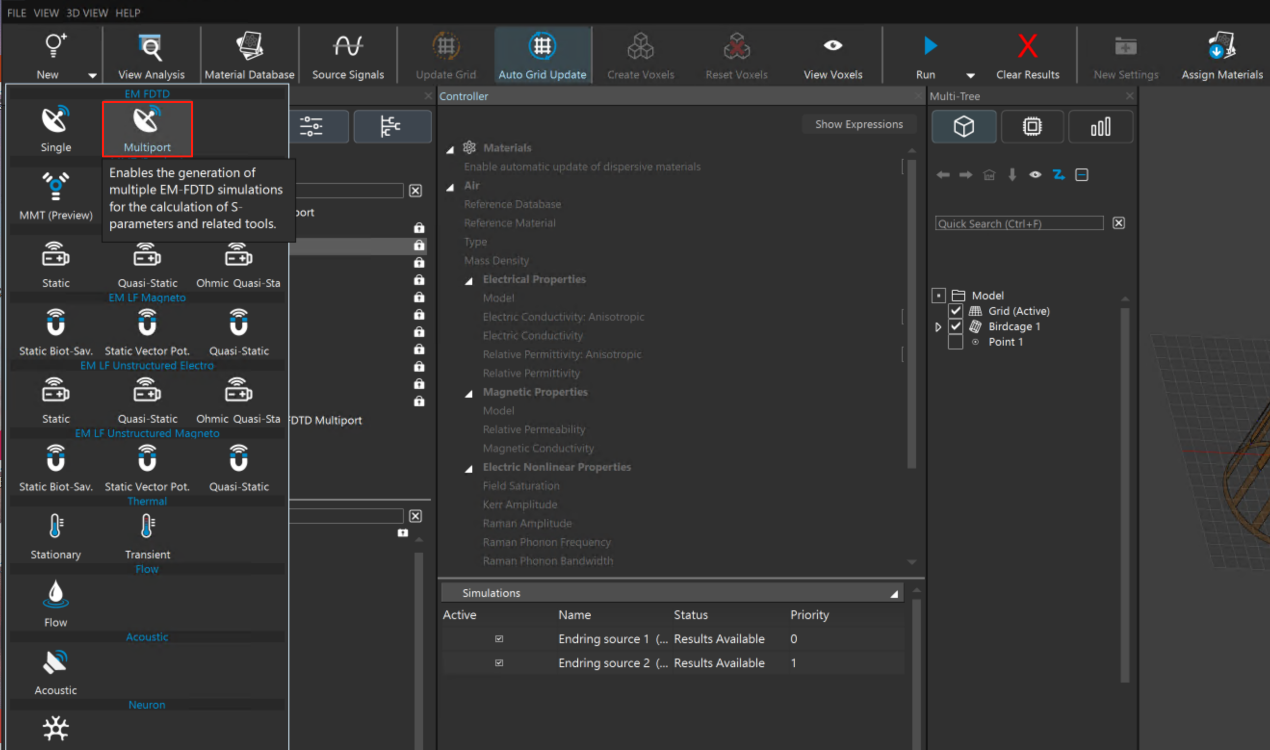Click the Clear Results red X

[x=1028, y=47]
